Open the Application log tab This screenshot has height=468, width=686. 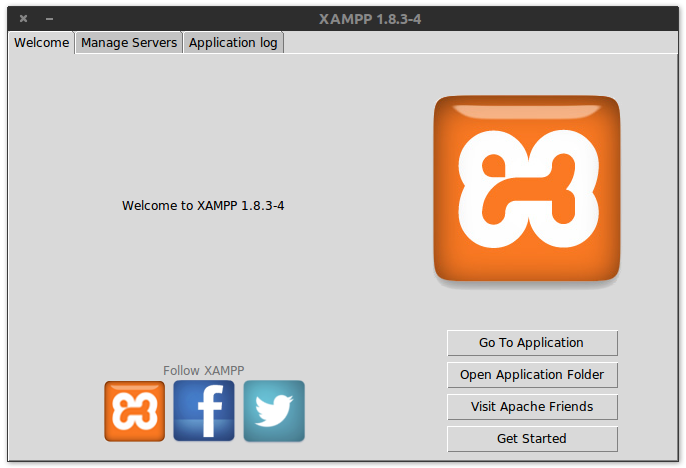233,43
